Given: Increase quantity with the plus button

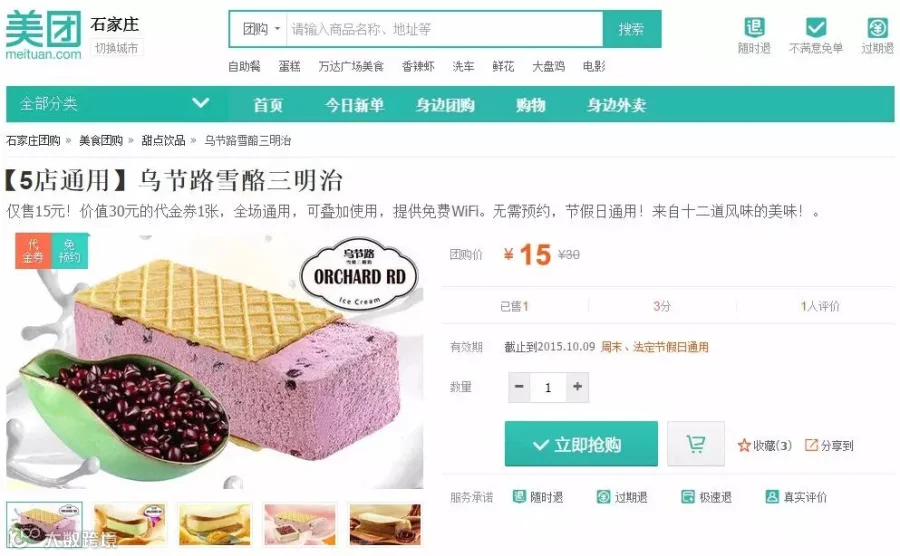Looking at the screenshot, I should 577,387.
